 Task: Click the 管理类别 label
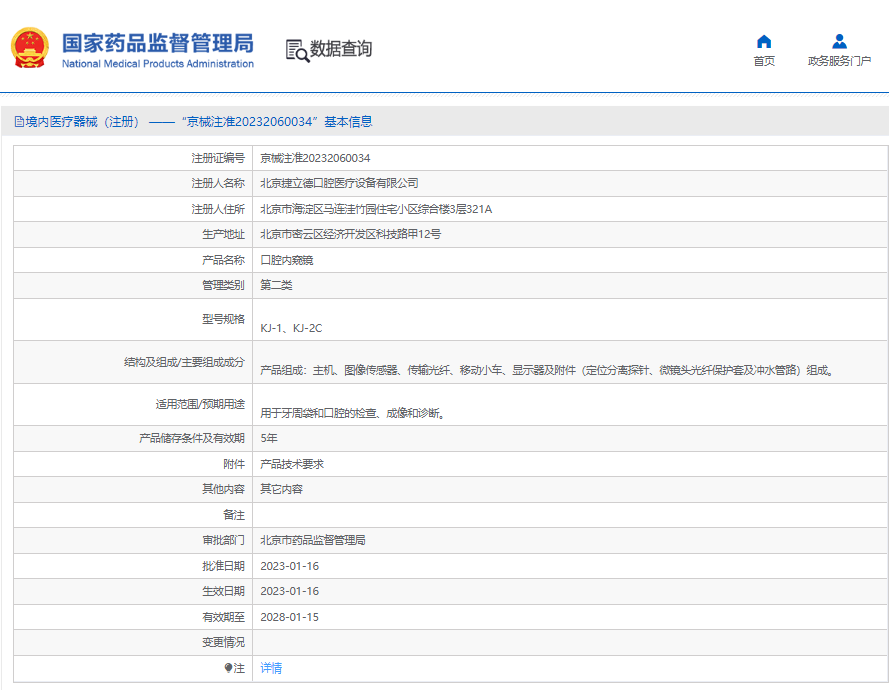[223, 285]
